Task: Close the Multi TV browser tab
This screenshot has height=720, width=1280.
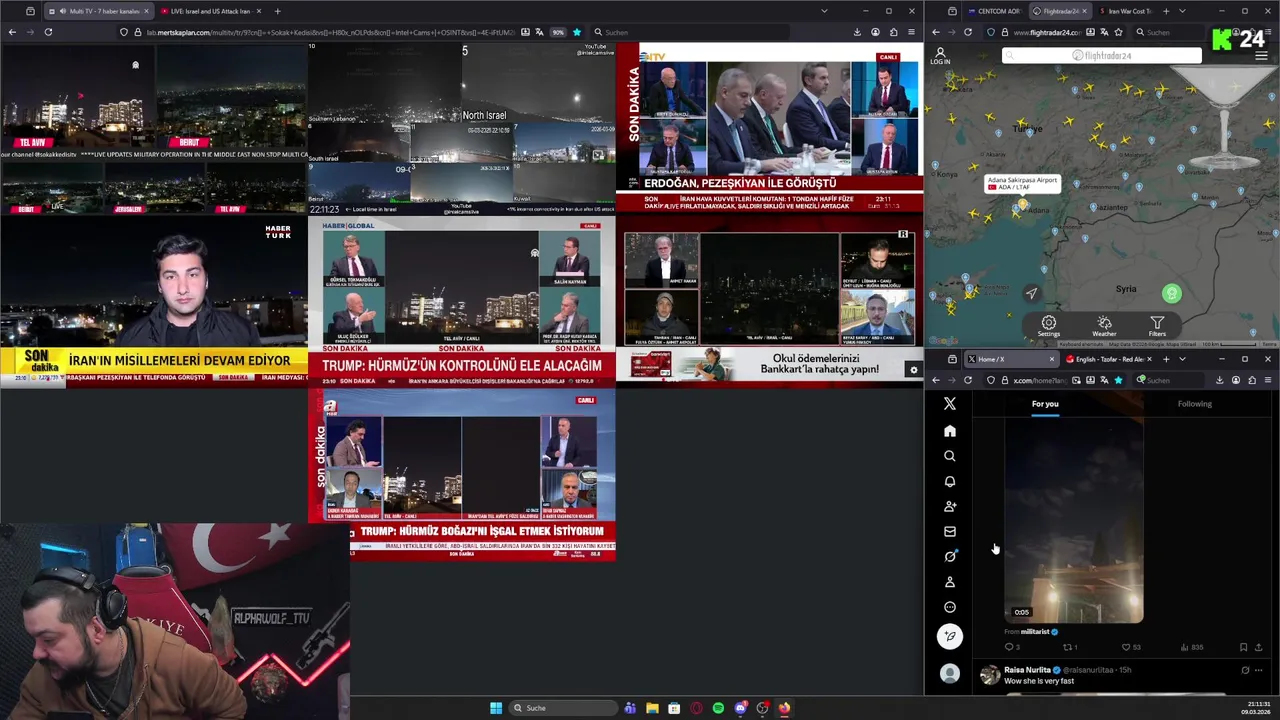Action: point(146,11)
